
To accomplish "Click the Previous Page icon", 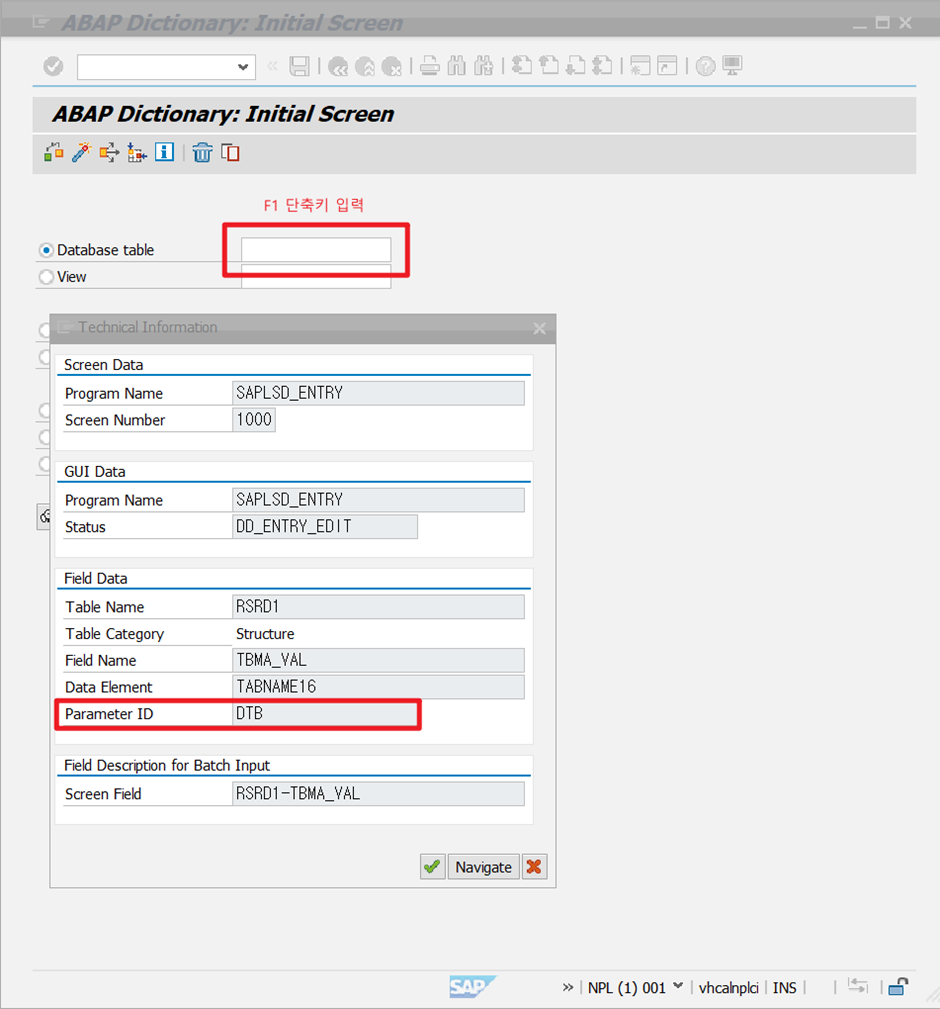I will click(549, 66).
